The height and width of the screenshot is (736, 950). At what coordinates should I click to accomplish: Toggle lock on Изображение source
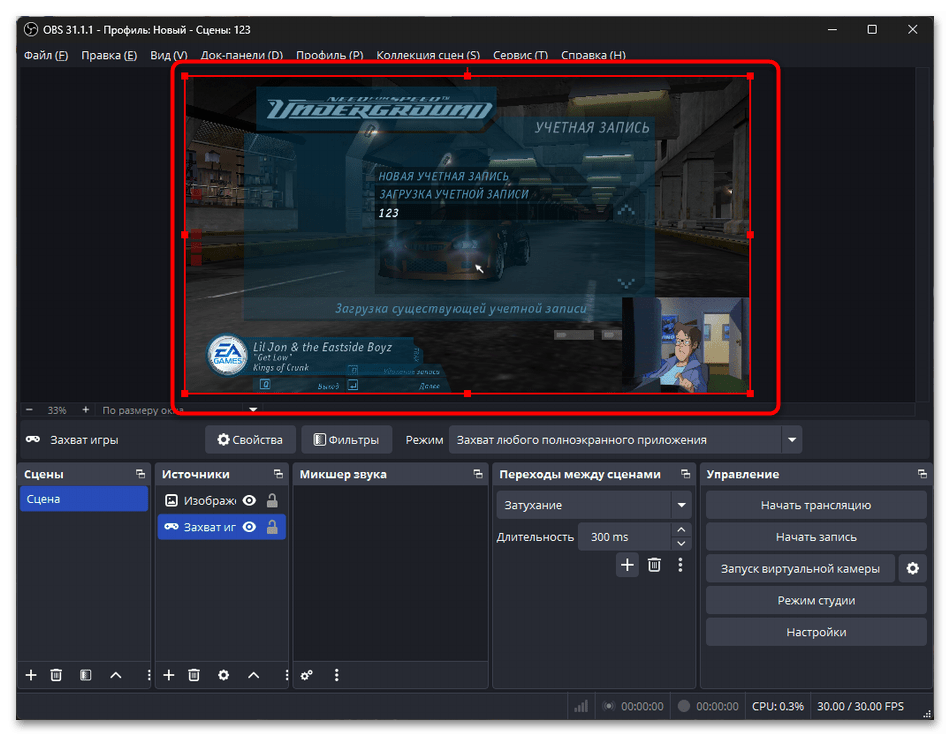(272, 500)
